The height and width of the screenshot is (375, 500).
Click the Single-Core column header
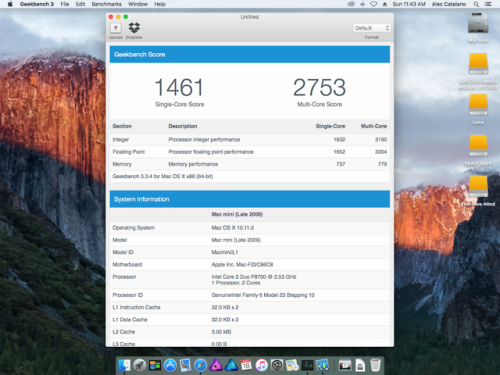(330, 126)
